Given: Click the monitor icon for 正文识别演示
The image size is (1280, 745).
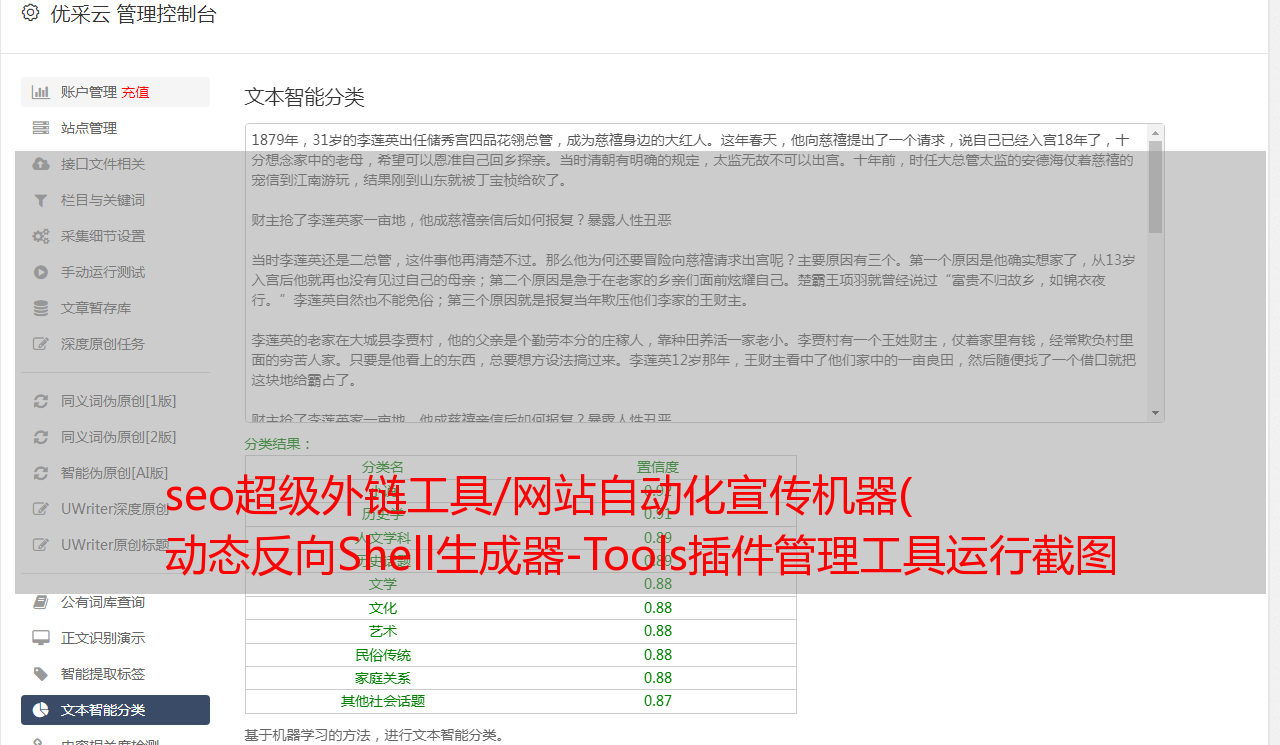Looking at the screenshot, I should tap(40, 638).
